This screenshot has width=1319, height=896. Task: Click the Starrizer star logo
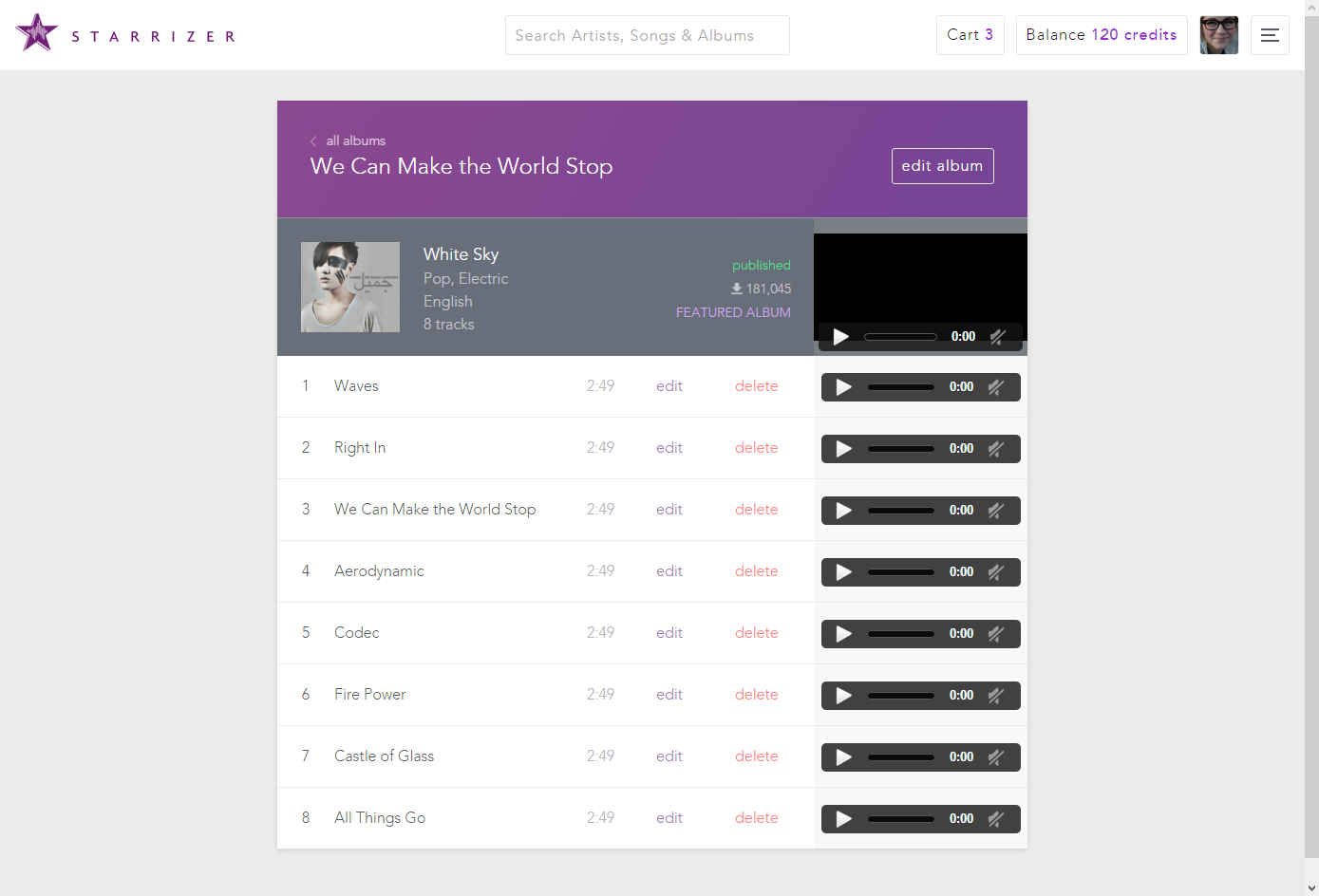(37, 32)
